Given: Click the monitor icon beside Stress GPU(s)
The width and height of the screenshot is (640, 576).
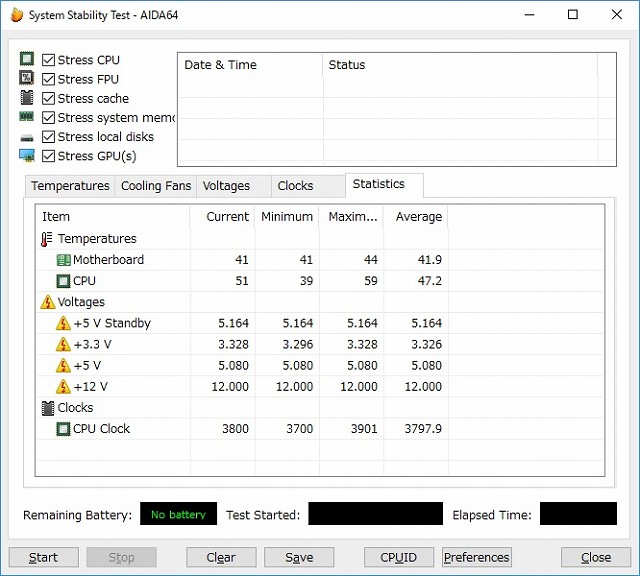Looking at the screenshot, I should click(x=27, y=156).
